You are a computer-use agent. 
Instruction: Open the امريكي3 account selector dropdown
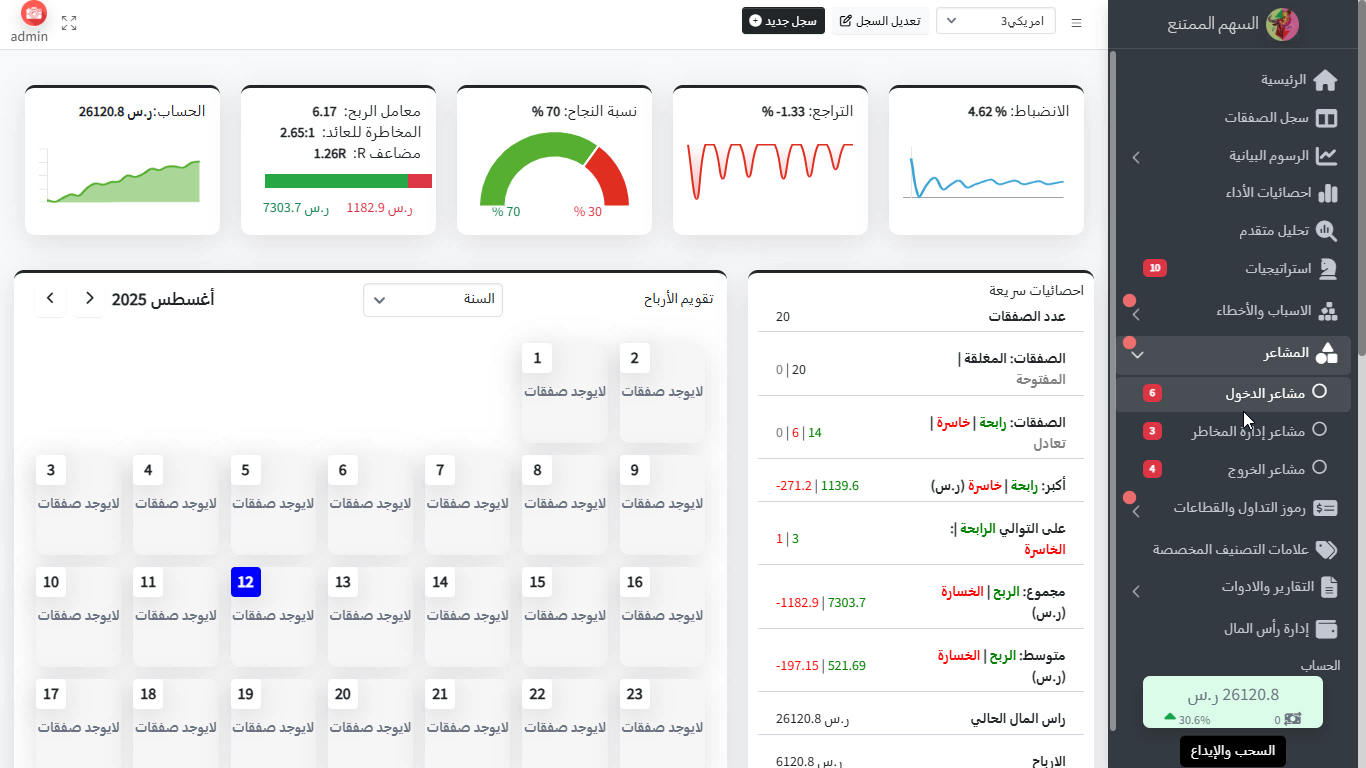coord(995,20)
